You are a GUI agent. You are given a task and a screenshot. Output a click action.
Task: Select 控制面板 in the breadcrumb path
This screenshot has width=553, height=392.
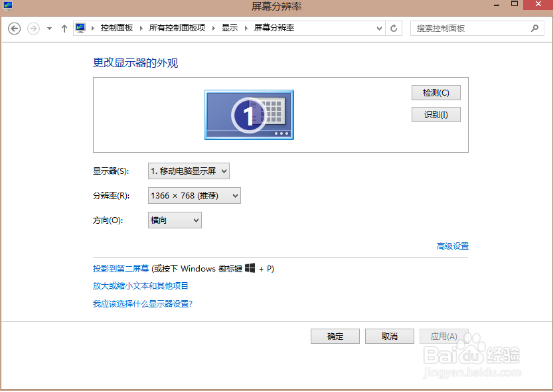click(117, 28)
